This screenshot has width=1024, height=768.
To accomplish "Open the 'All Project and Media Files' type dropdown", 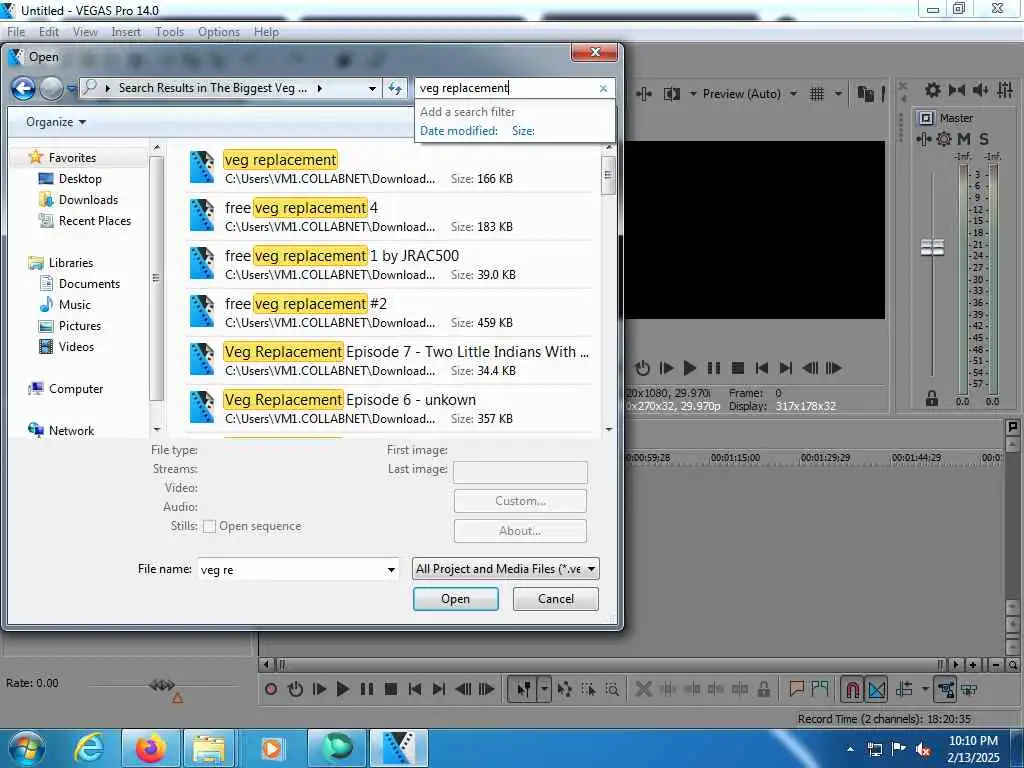I will tap(505, 569).
